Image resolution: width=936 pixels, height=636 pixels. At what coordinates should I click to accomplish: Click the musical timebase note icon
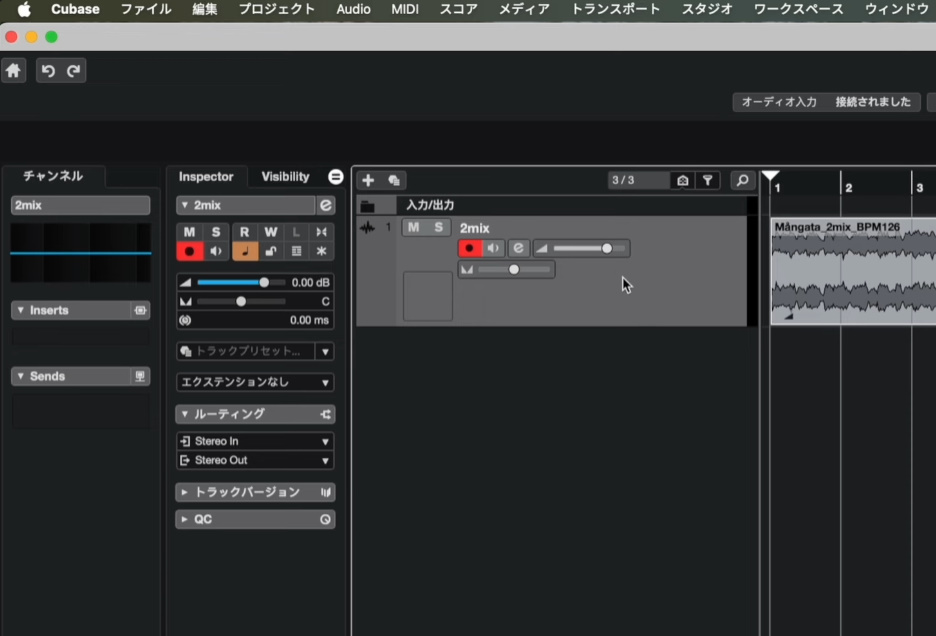(x=244, y=251)
